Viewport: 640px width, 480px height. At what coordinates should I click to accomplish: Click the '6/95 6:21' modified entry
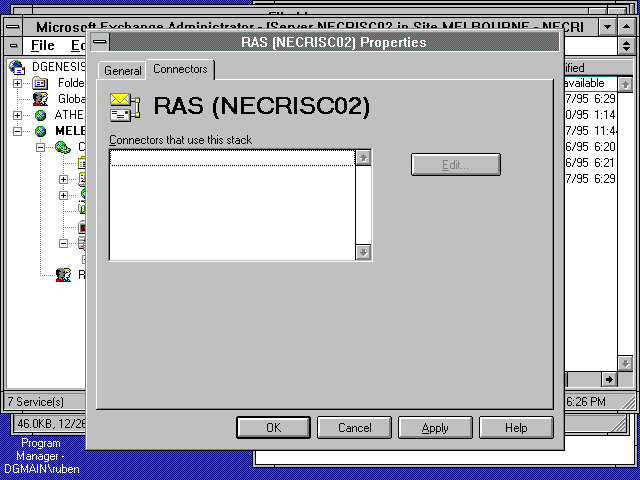click(590, 162)
